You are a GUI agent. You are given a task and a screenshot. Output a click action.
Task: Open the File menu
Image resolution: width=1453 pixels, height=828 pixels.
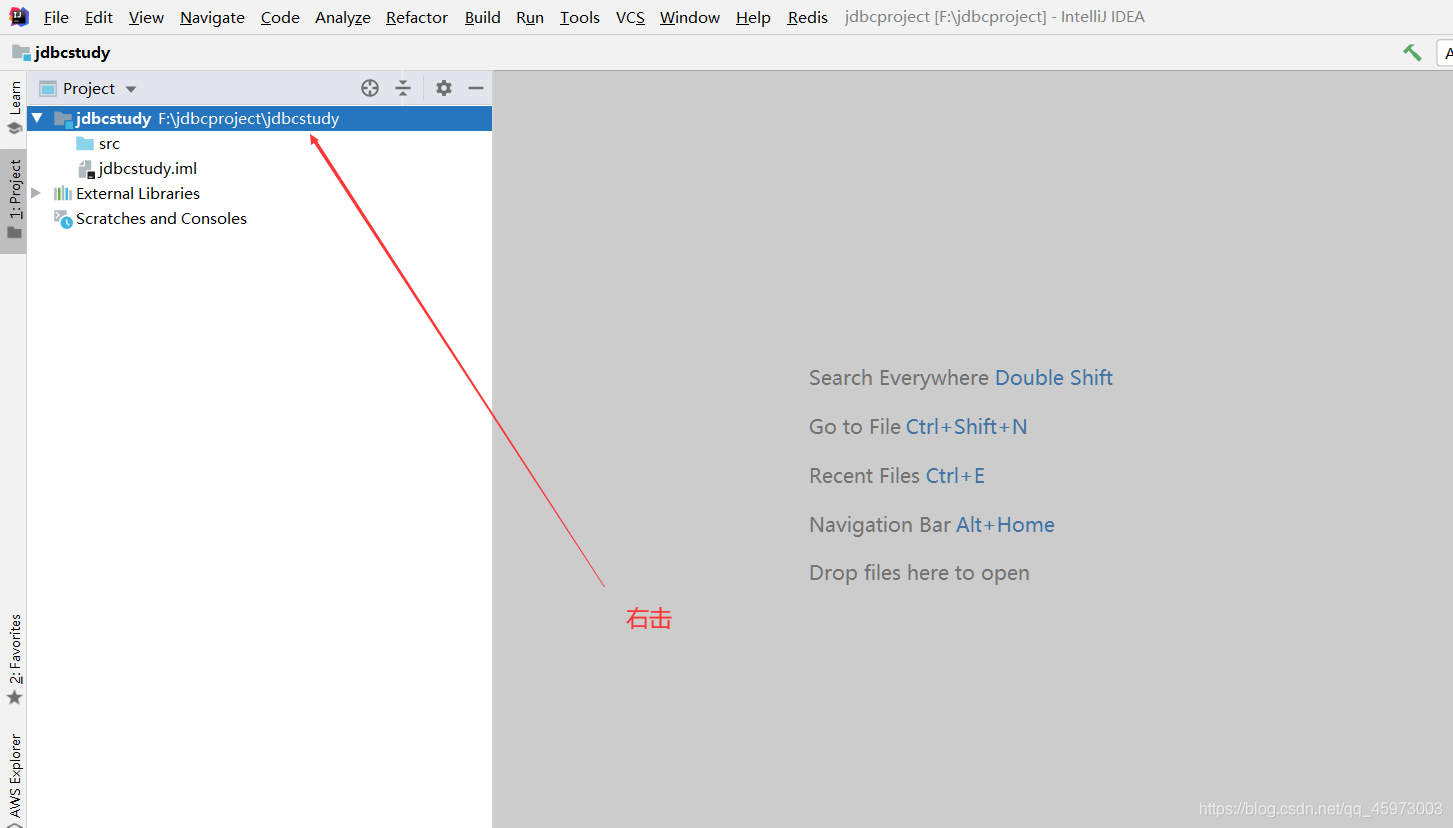[x=56, y=17]
